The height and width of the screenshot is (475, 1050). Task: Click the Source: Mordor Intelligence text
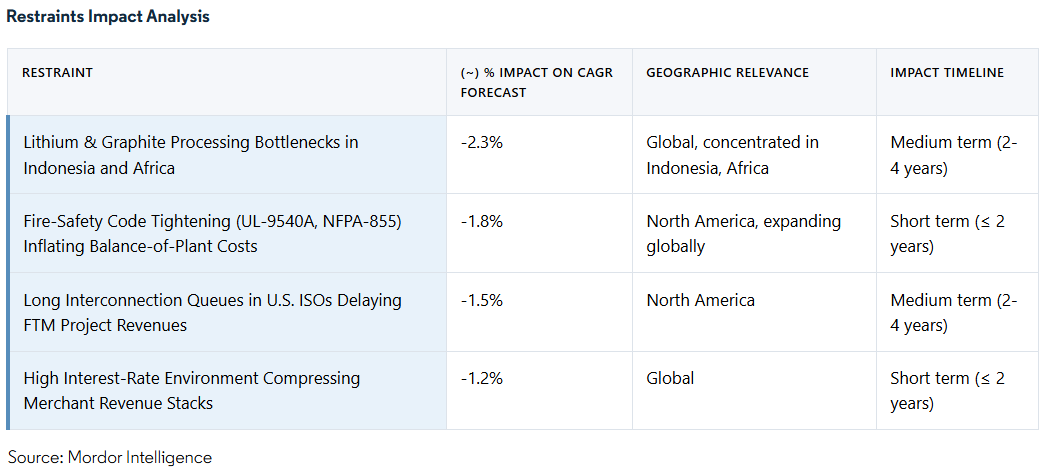coord(110,457)
